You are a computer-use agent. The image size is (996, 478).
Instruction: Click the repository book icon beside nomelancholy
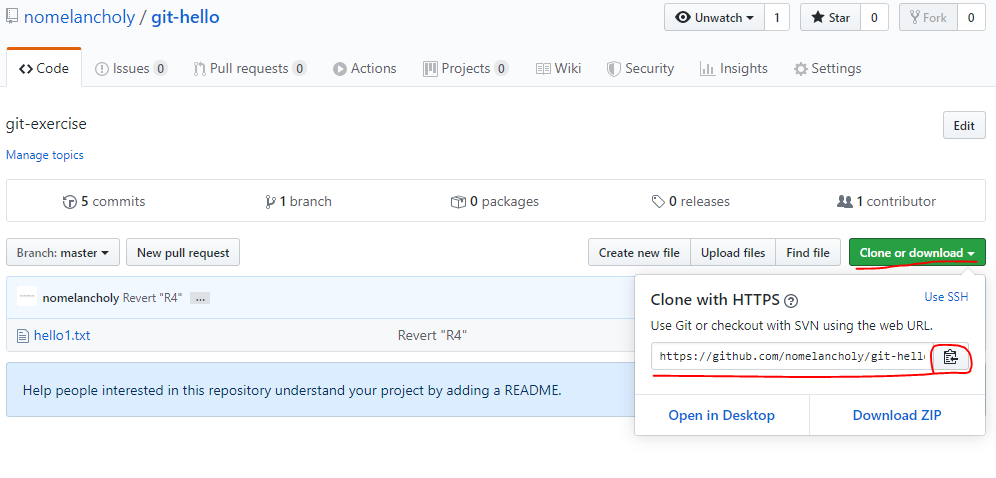click(11, 17)
